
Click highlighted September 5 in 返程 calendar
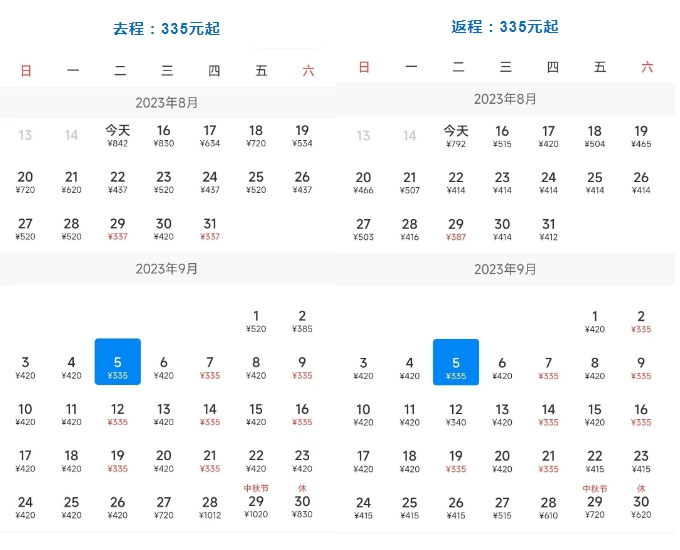tap(456, 361)
